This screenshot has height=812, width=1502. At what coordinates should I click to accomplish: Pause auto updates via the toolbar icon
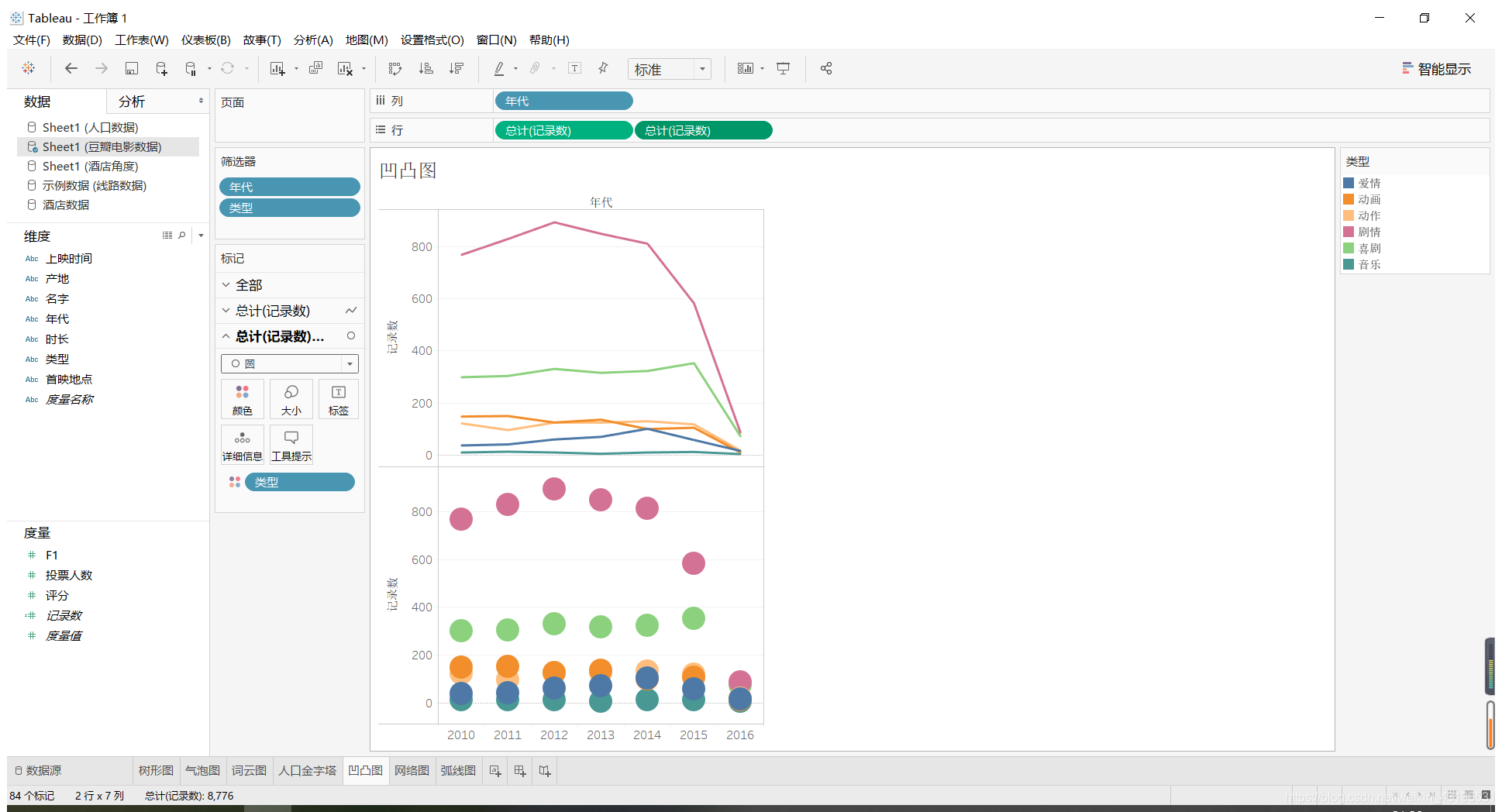191,68
